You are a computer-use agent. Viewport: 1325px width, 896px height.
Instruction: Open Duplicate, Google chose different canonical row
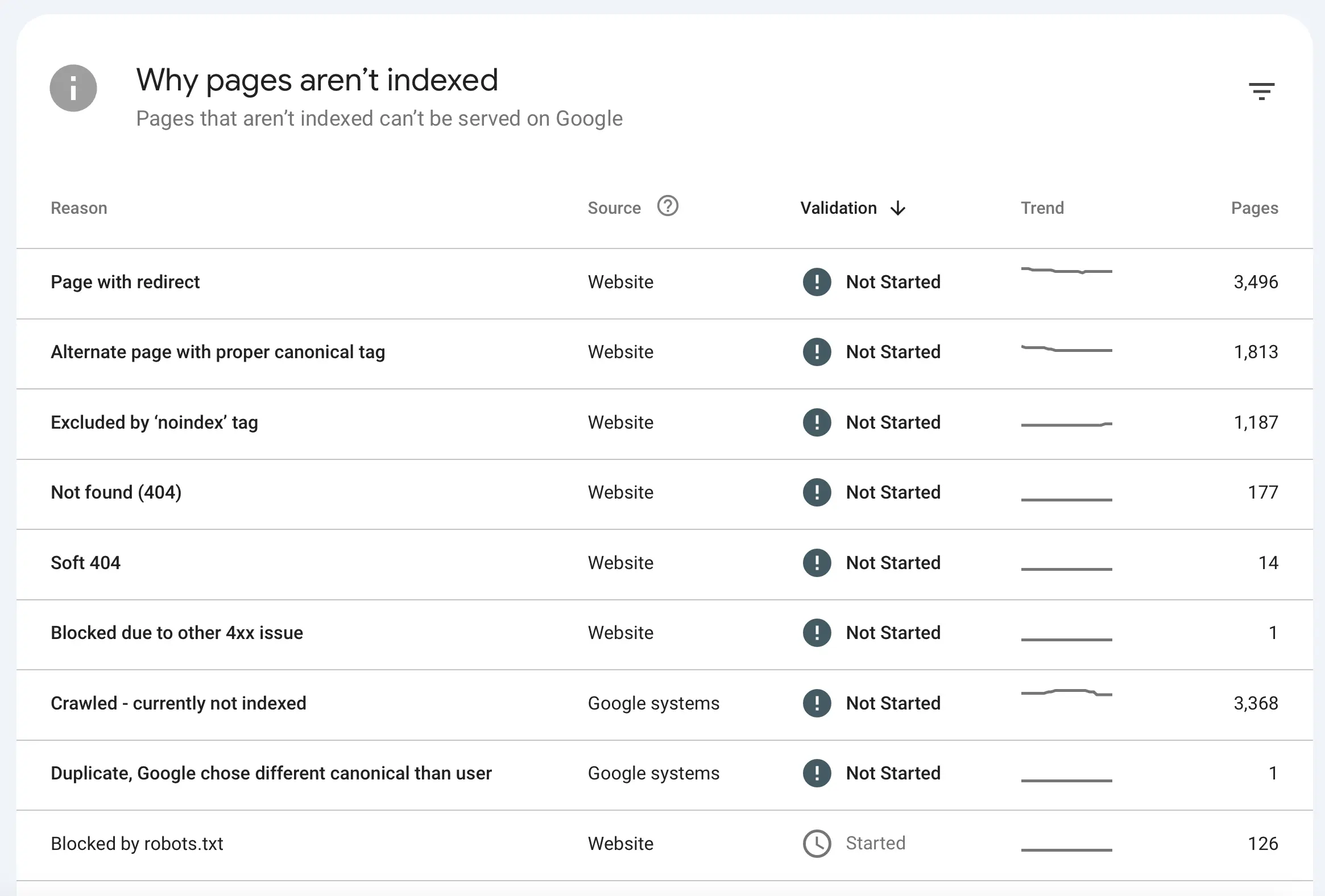[x=271, y=773]
